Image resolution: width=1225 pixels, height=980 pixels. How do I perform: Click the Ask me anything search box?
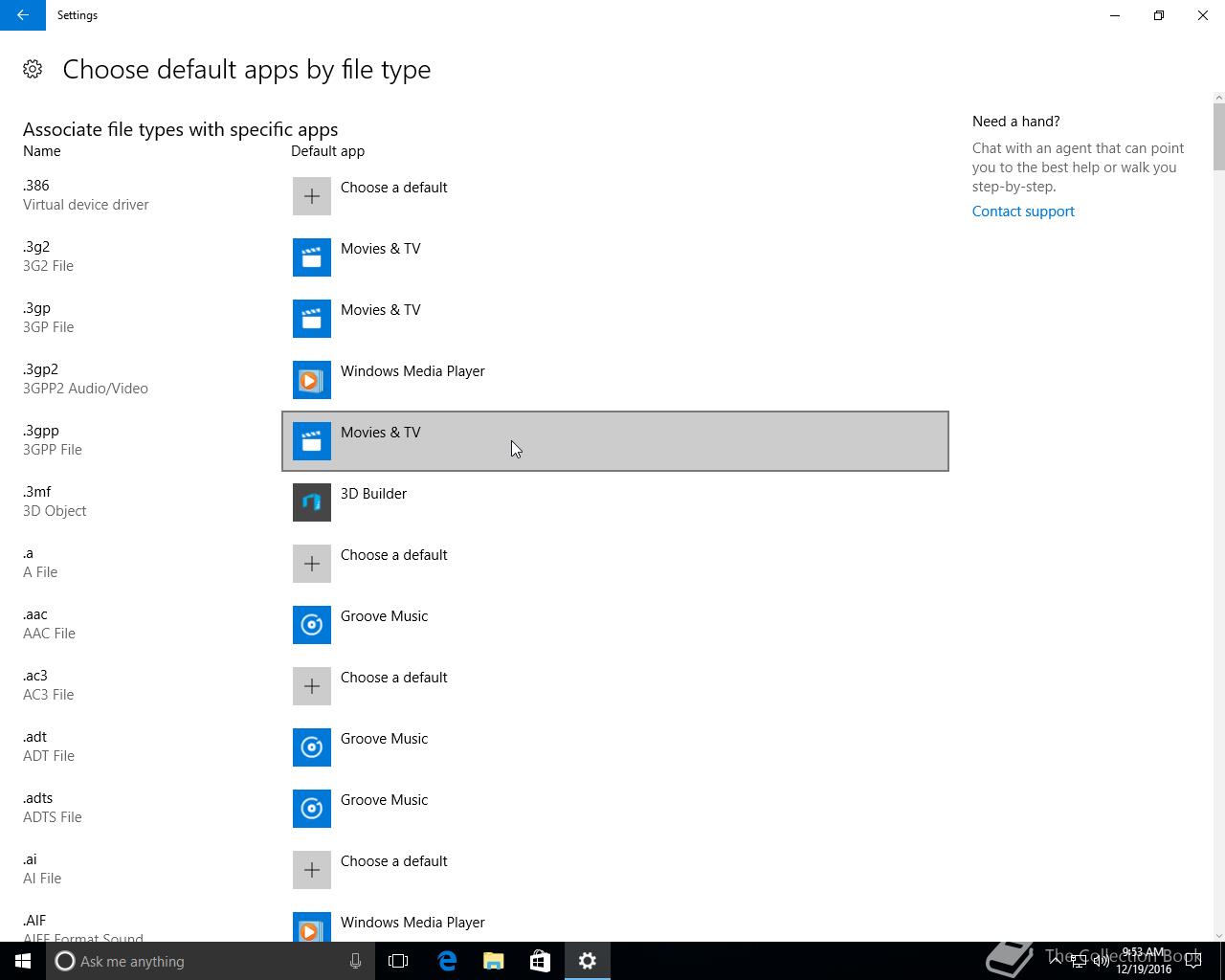(x=211, y=961)
